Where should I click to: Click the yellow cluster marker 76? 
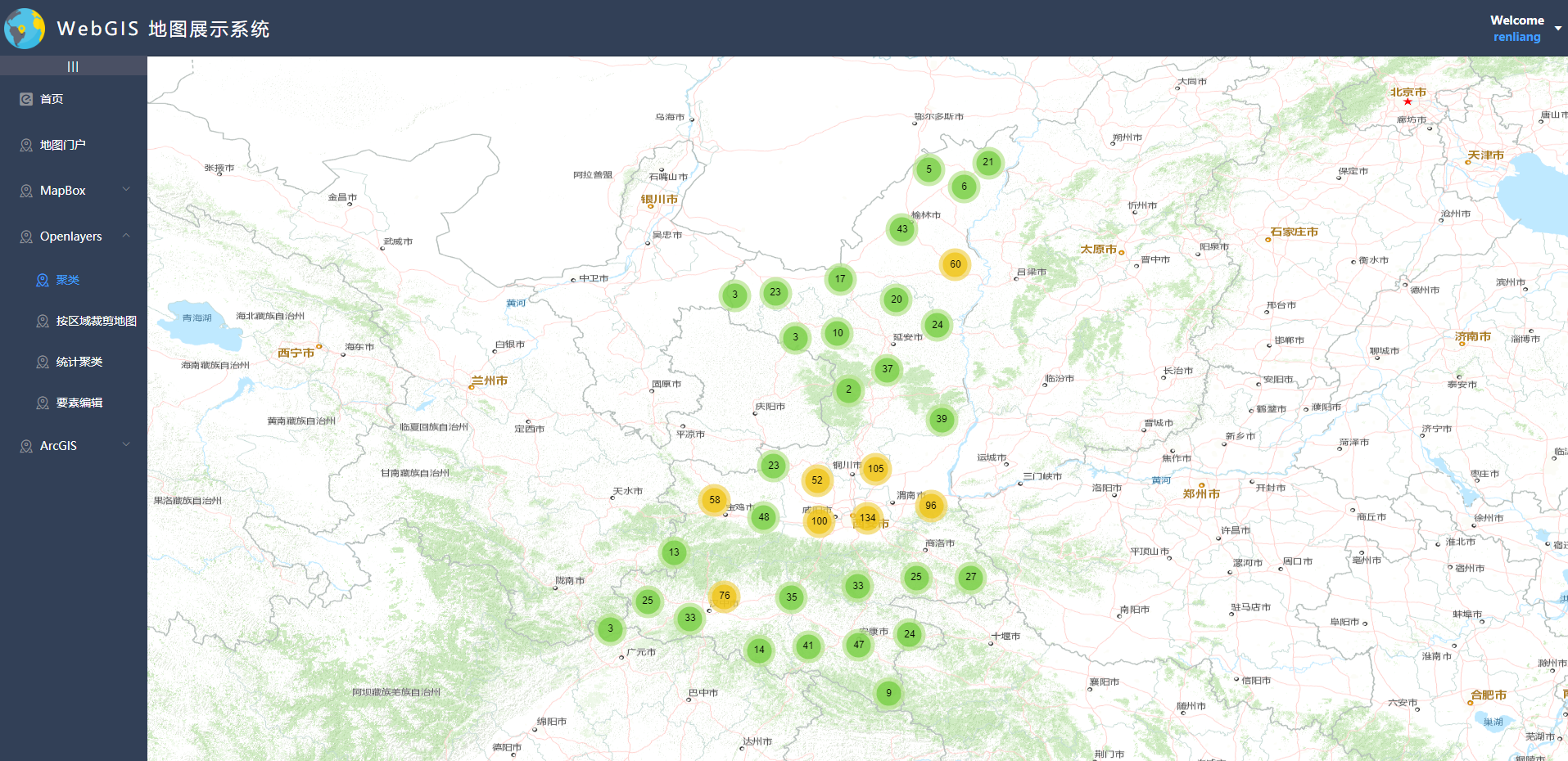pos(725,596)
